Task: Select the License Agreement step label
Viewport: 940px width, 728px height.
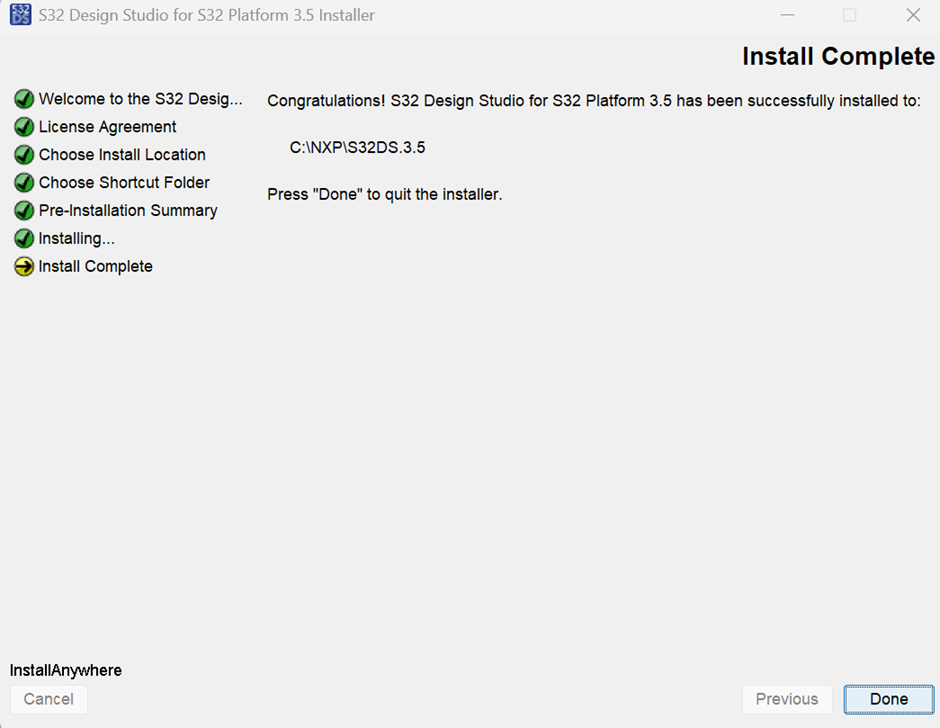Action: pos(107,127)
